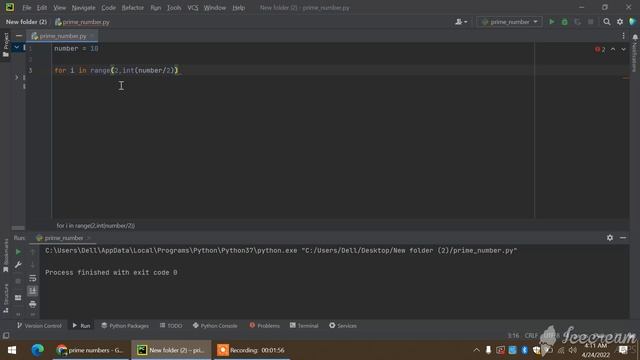The height and width of the screenshot is (360, 640).
Task: Open the Help menu
Action: coord(238,8)
